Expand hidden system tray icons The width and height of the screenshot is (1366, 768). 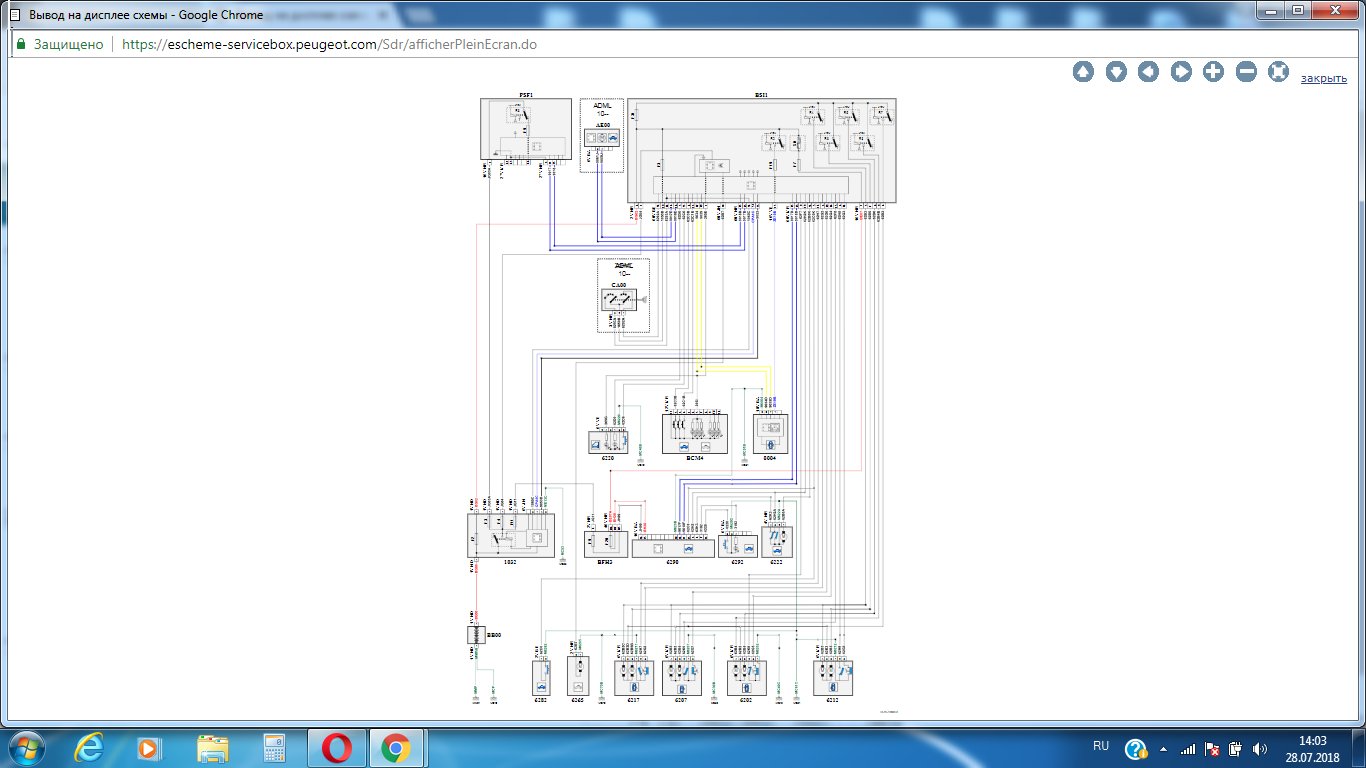tap(1164, 748)
